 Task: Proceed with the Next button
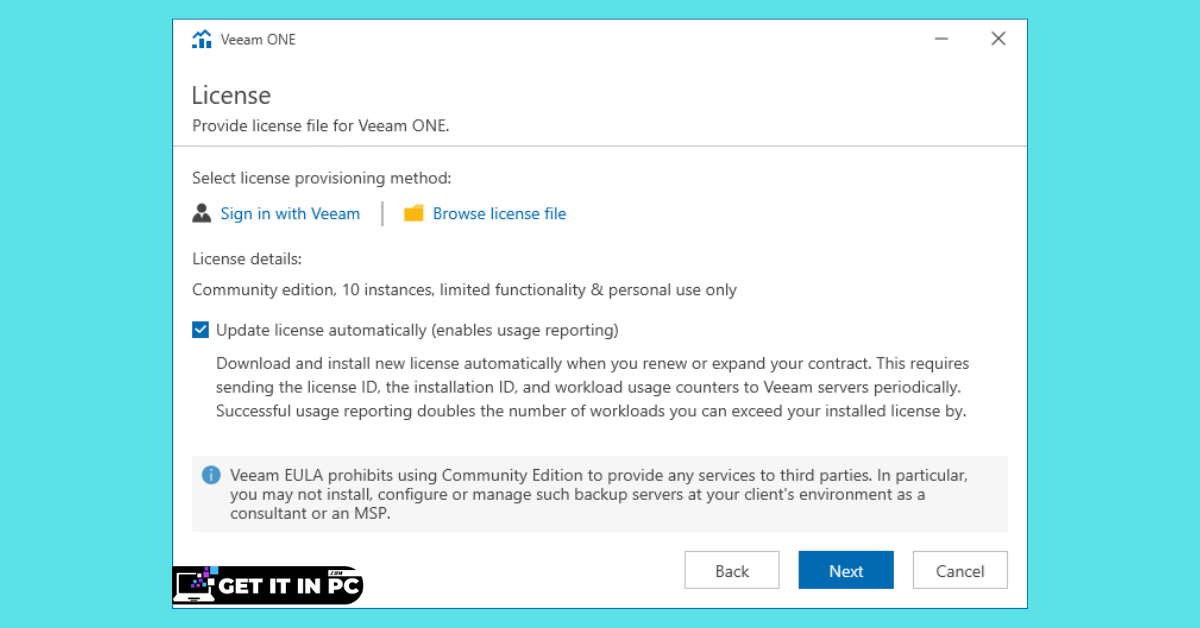pos(846,570)
